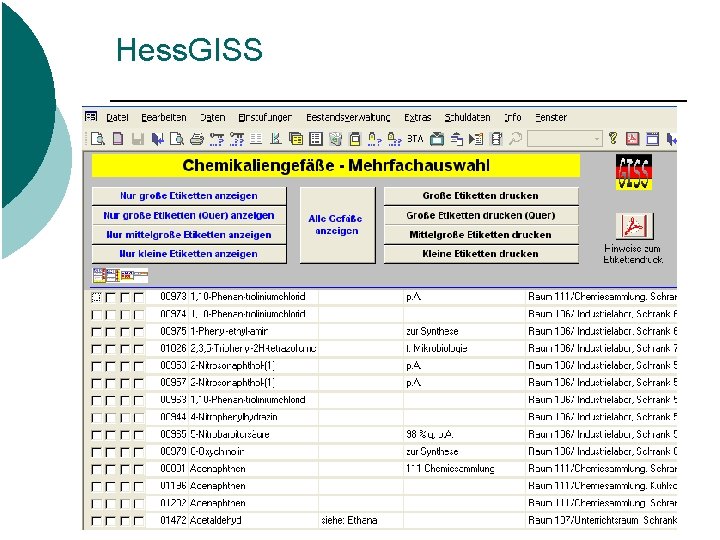Click the f. Mikrobiologie cell

(464, 349)
